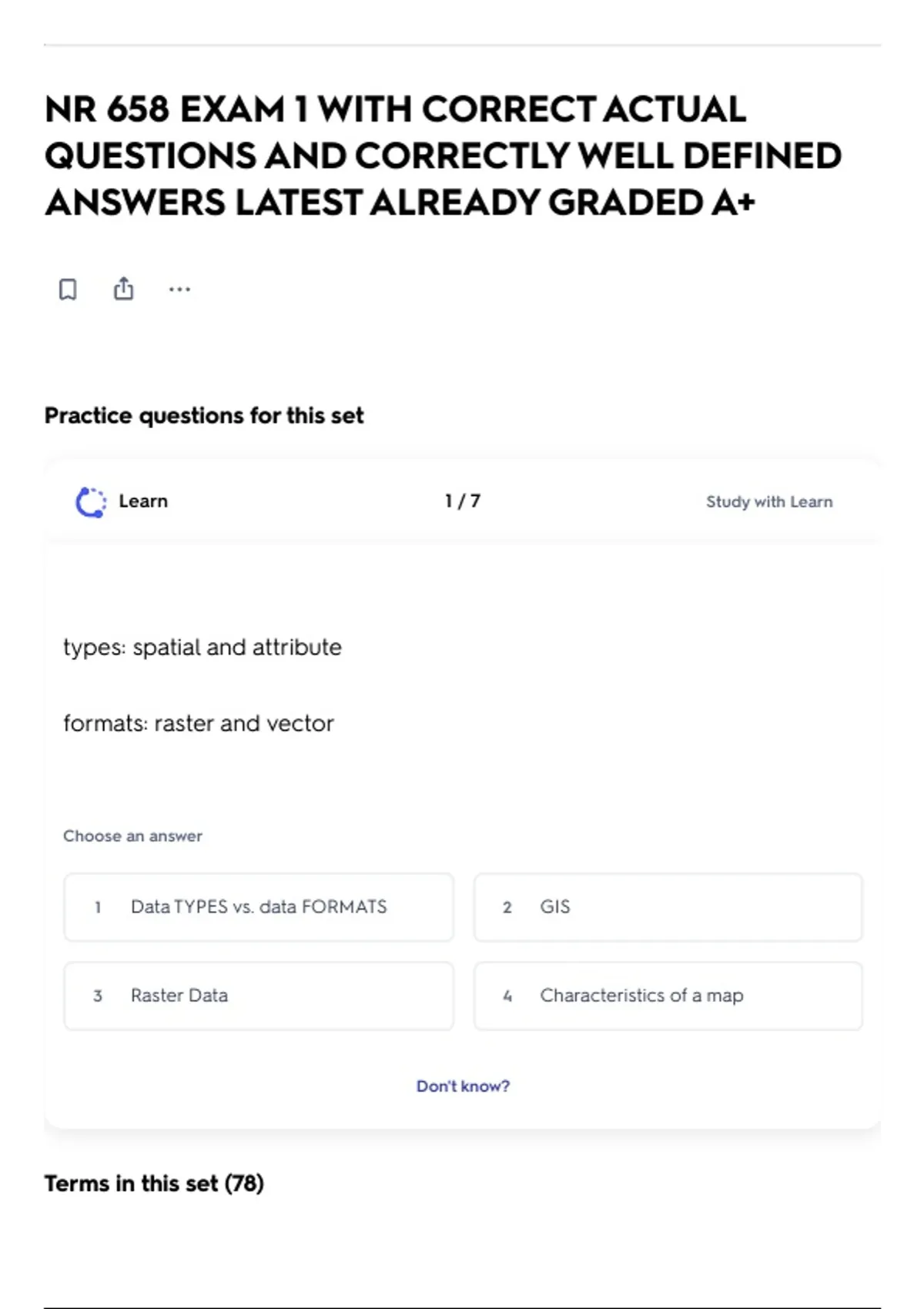
Task: Click the number 4 badge in answers
Action: pos(507,996)
